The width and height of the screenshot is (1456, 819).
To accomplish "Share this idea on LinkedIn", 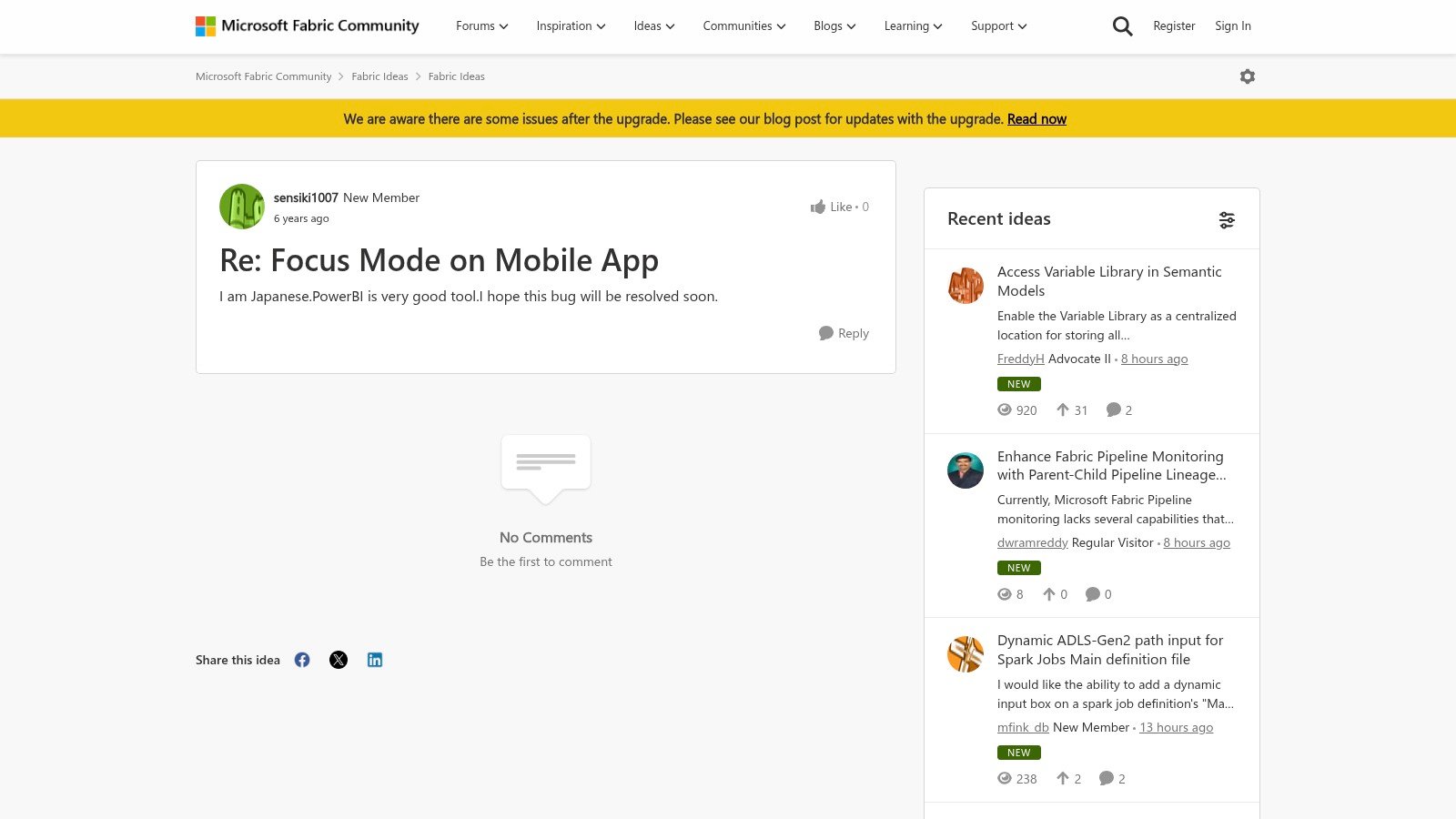I will tap(375, 660).
